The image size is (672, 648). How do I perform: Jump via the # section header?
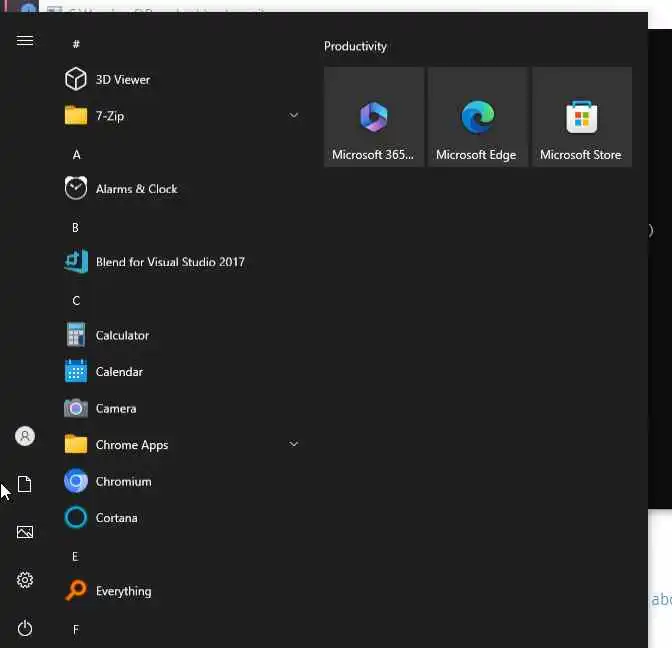(76, 44)
